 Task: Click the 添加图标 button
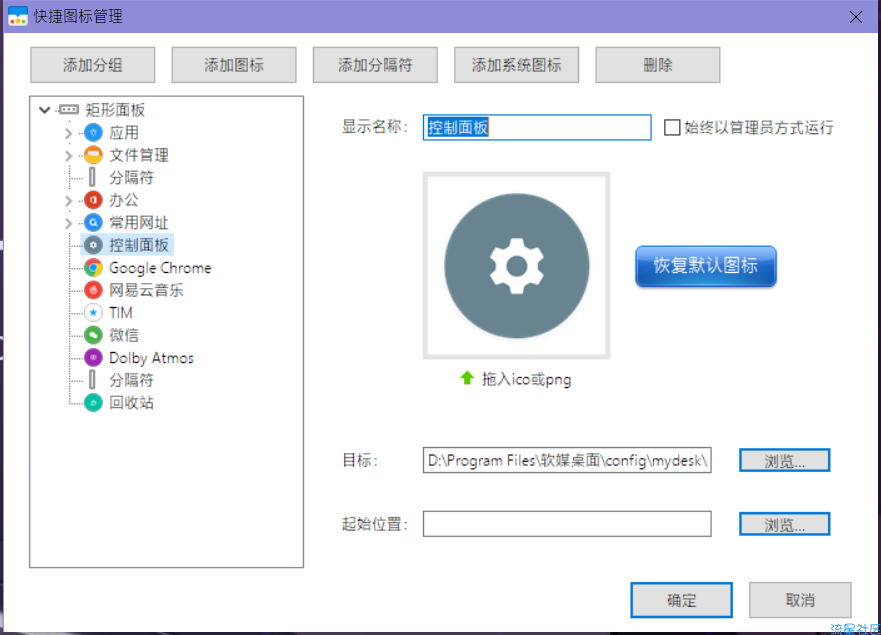click(x=234, y=65)
